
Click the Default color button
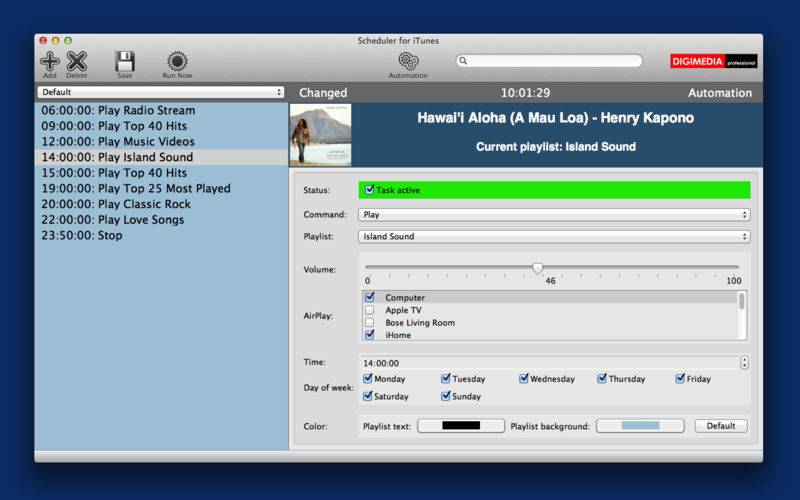[721, 426]
